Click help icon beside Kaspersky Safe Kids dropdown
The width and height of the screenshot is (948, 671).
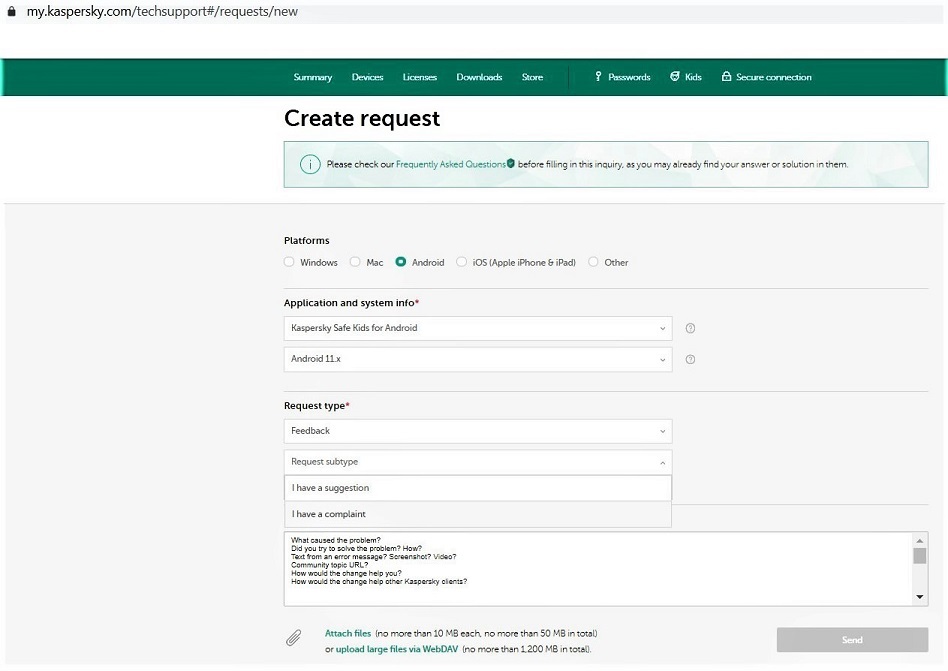tap(690, 328)
